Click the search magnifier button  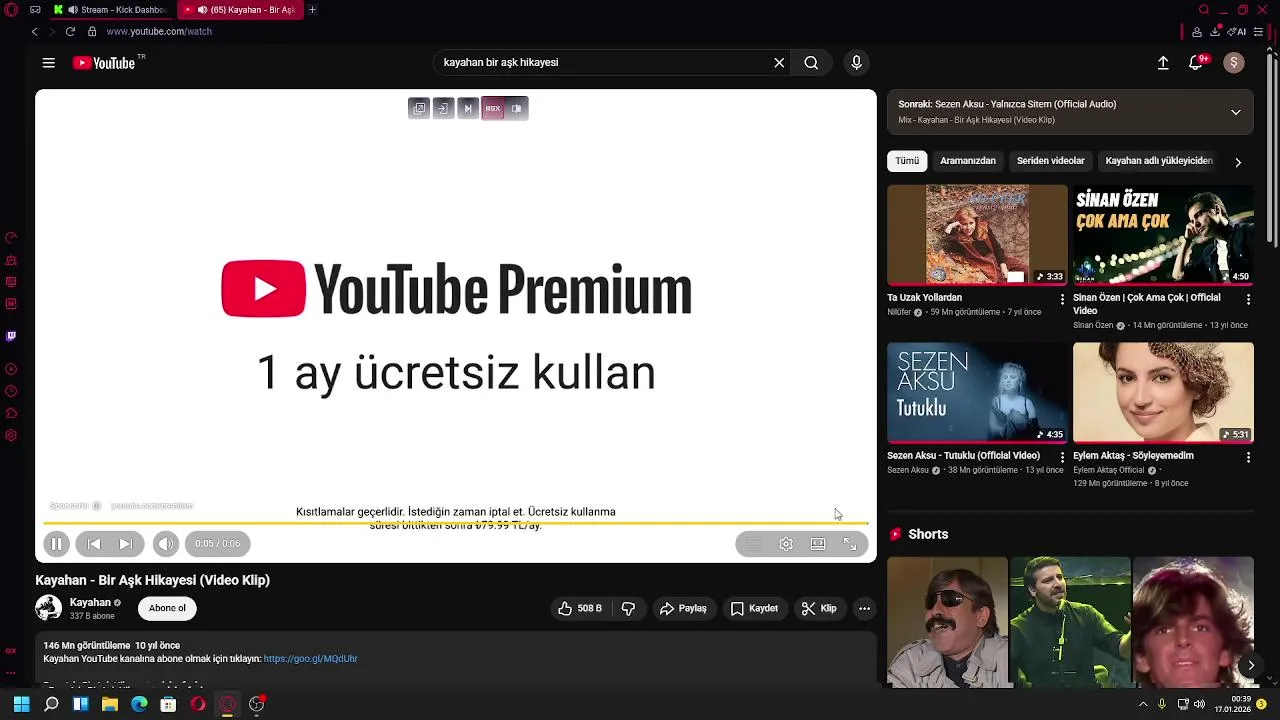pyautogui.click(x=811, y=63)
